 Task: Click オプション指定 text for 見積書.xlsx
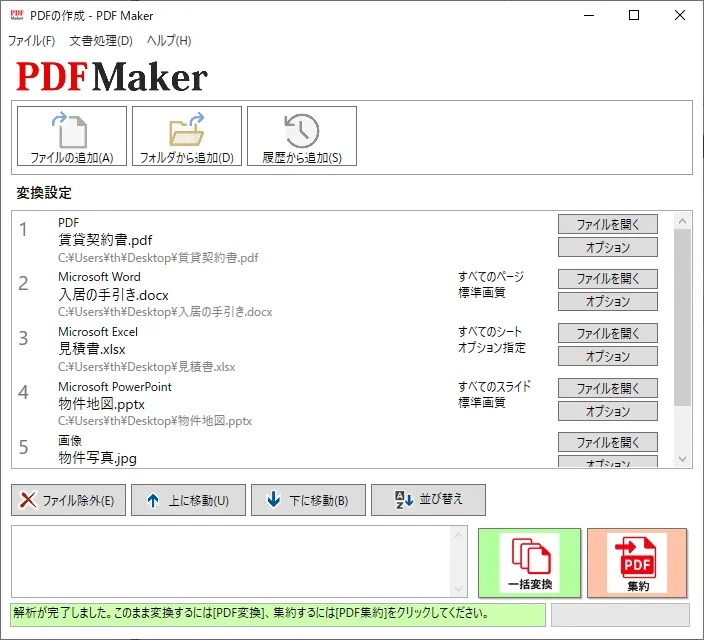(492, 348)
